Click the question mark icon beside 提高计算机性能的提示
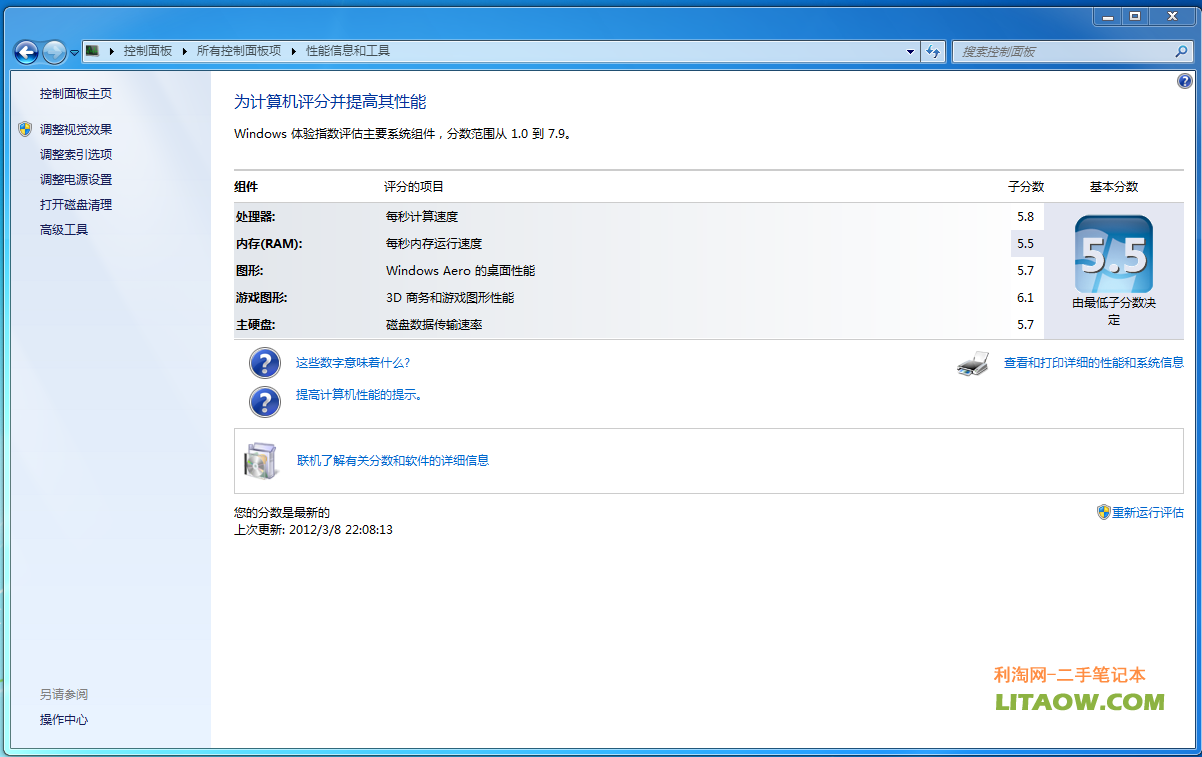 [x=264, y=402]
